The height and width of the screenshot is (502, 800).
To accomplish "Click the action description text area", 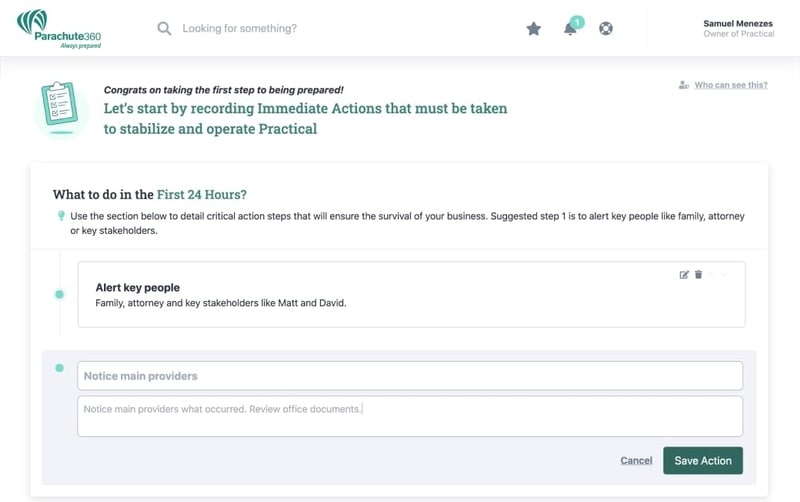I will (x=410, y=416).
